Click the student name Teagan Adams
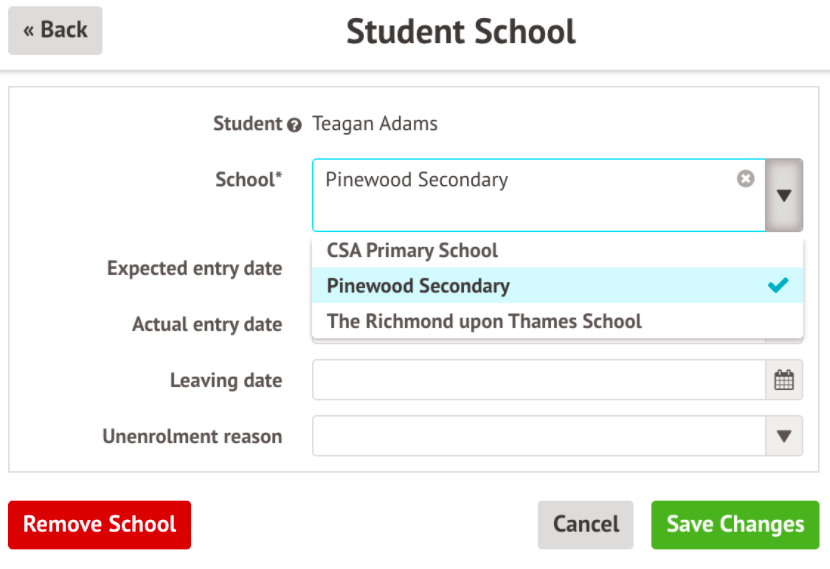830x569 pixels. coord(375,124)
